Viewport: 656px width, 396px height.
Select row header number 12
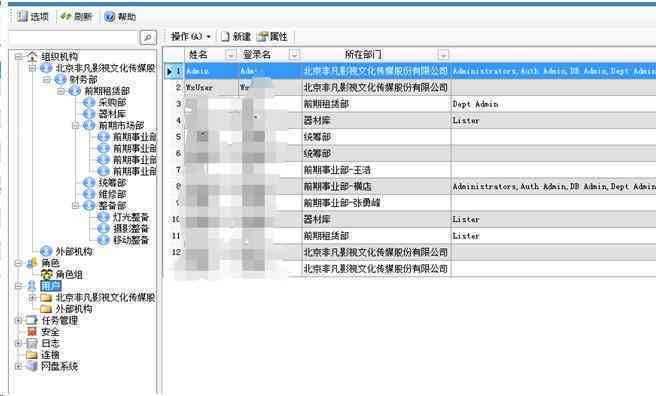click(174, 252)
